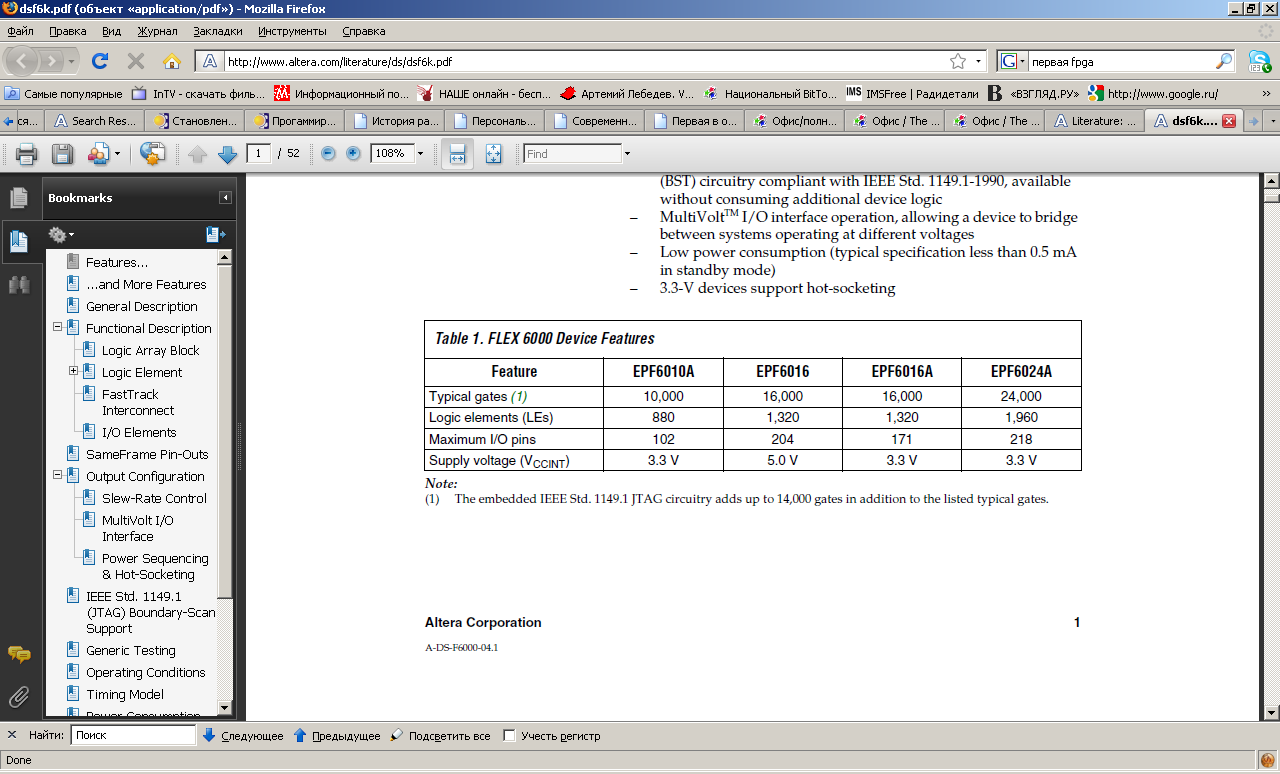
Task: Click the Adobe online services globe icon
Action: pyautogui.click(x=152, y=154)
